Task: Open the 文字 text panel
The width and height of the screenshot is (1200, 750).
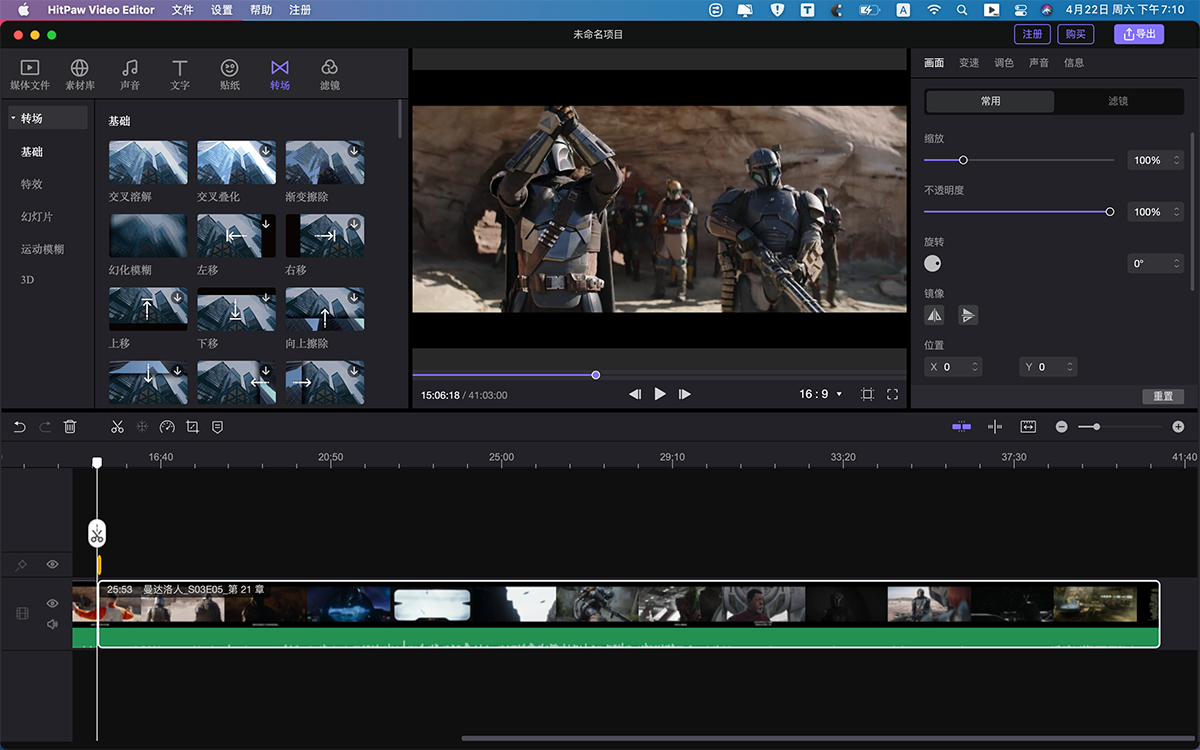Action: (180, 75)
